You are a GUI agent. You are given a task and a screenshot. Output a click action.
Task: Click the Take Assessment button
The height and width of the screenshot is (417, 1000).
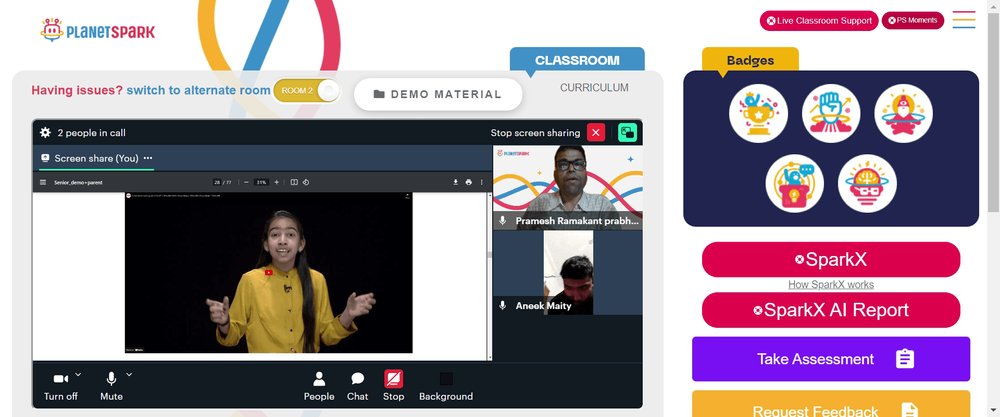[x=831, y=359]
